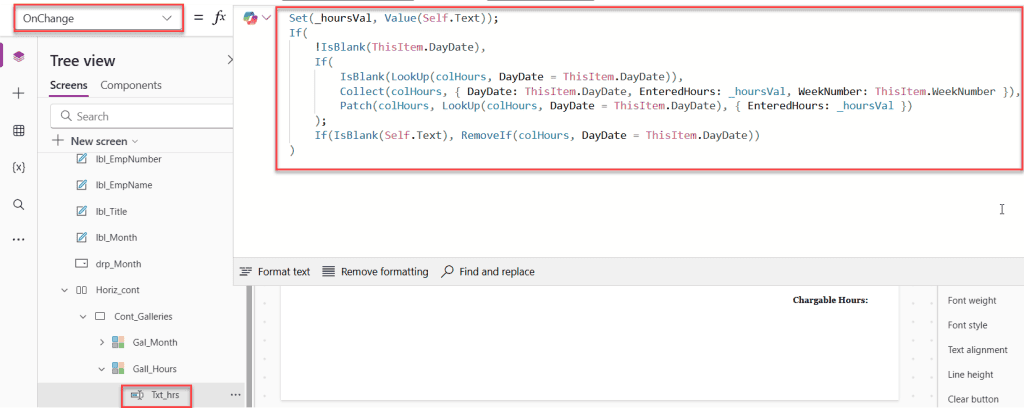The image size is (1024, 408).
Task: Select the Line height property
Action: click(x=970, y=375)
